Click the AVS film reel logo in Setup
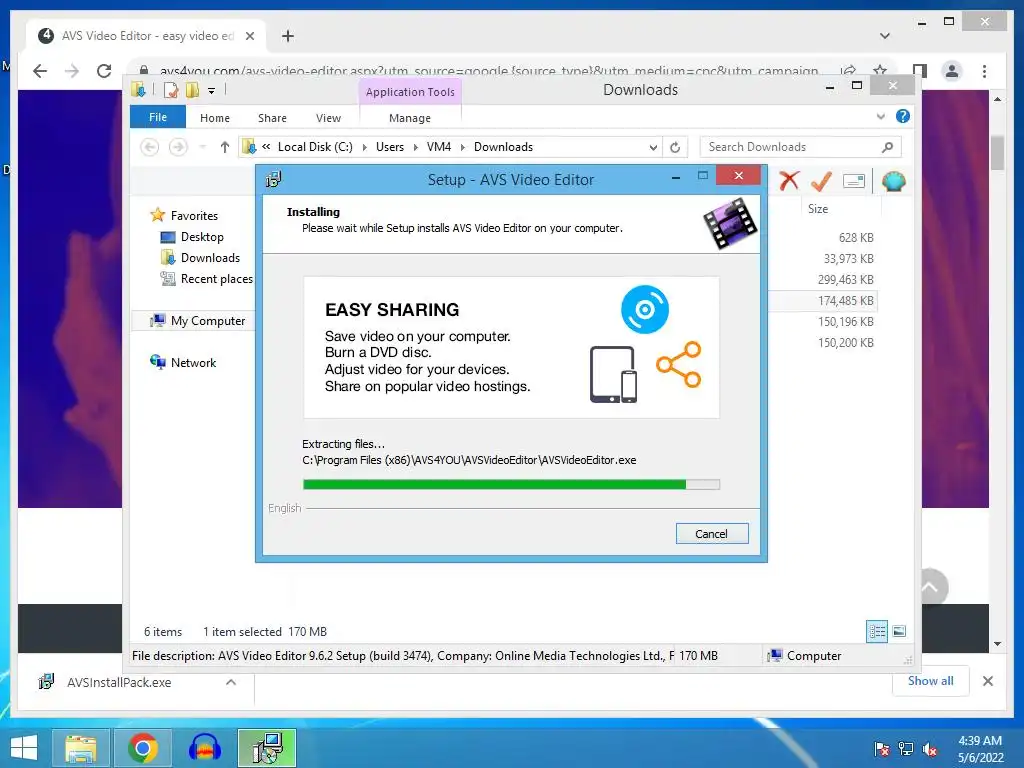 (x=730, y=223)
